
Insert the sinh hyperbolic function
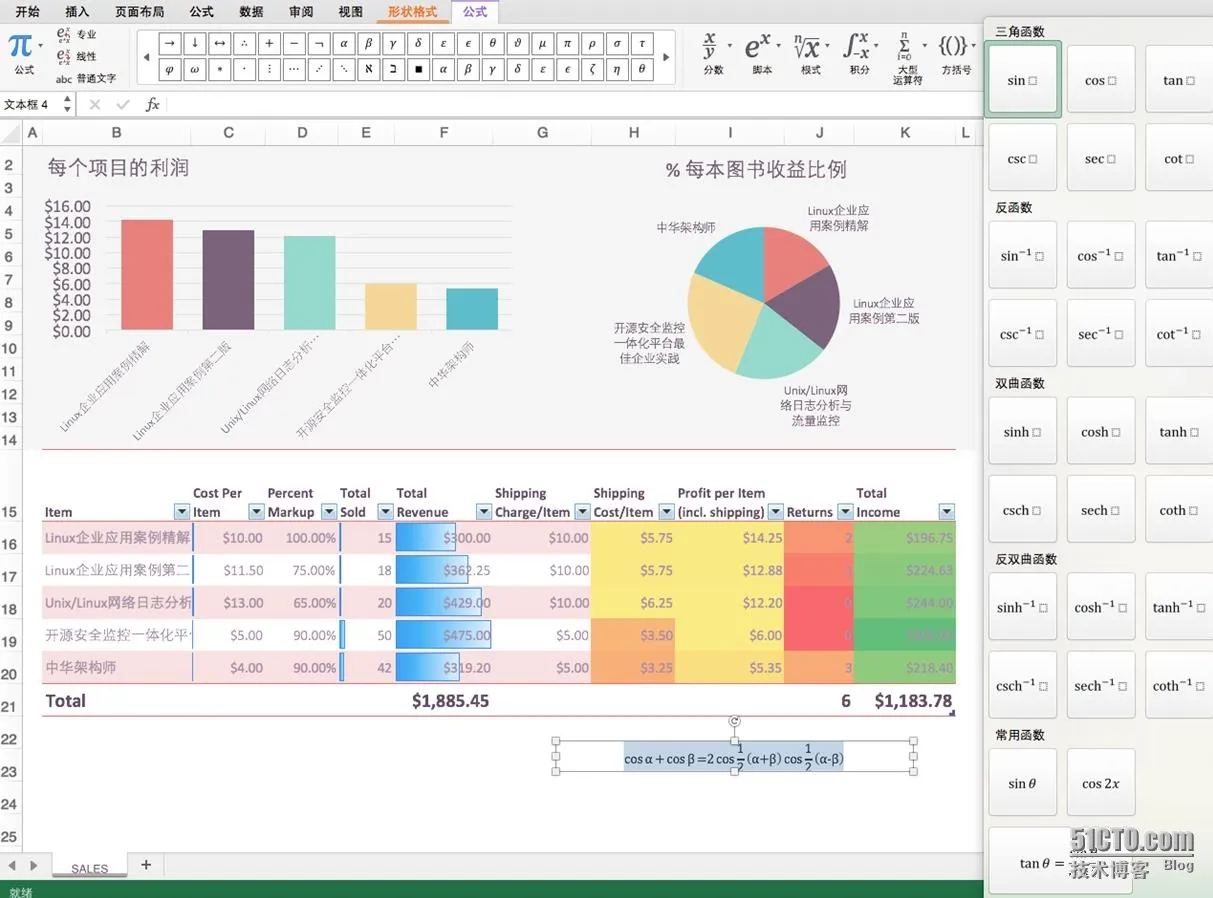pyautogui.click(x=1022, y=432)
